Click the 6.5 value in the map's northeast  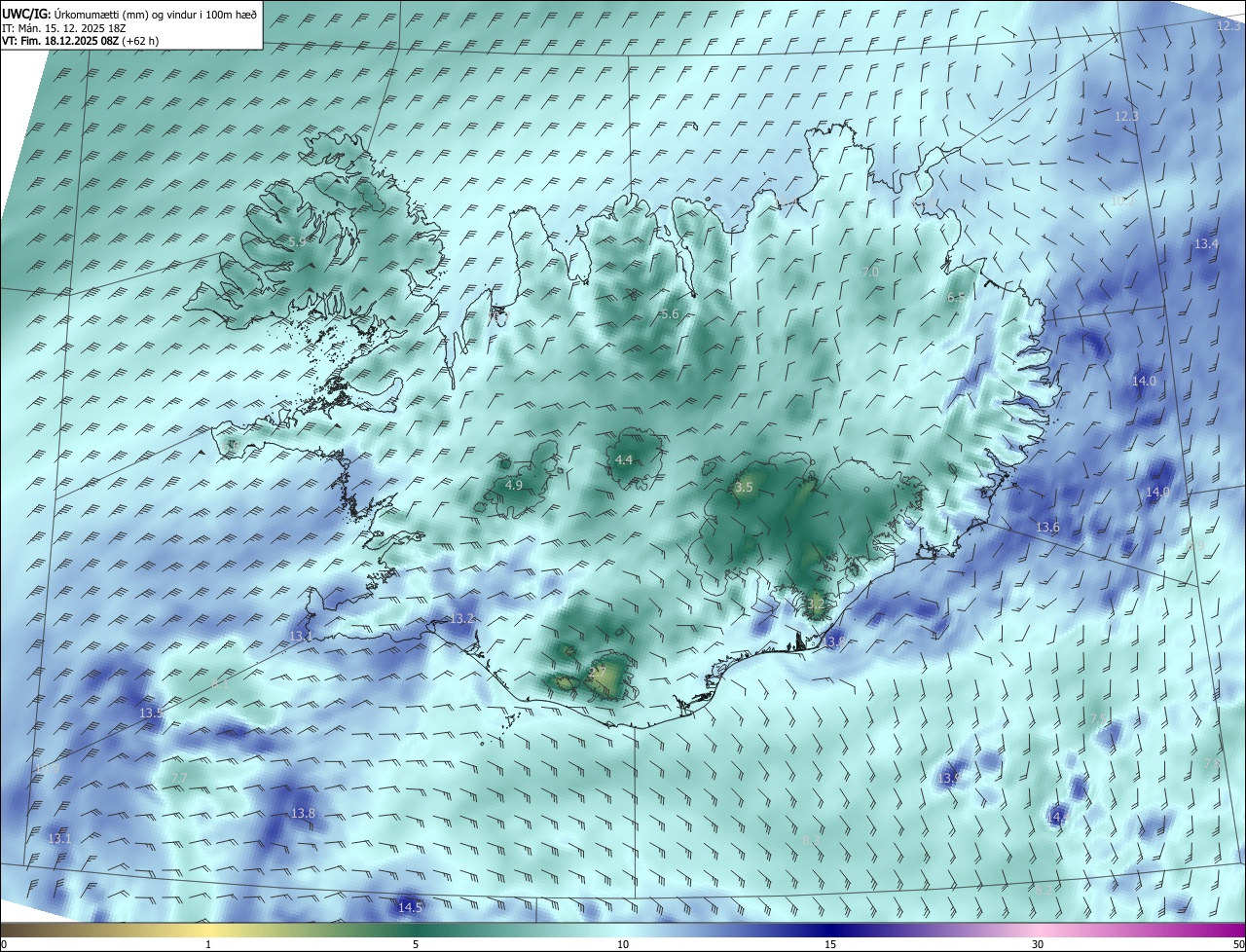coord(956,298)
